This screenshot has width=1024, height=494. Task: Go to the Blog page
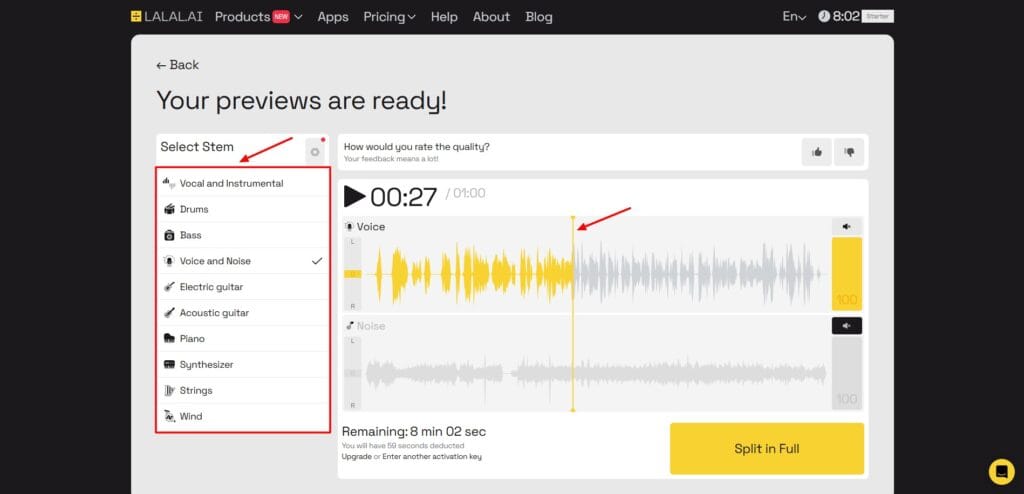point(538,17)
